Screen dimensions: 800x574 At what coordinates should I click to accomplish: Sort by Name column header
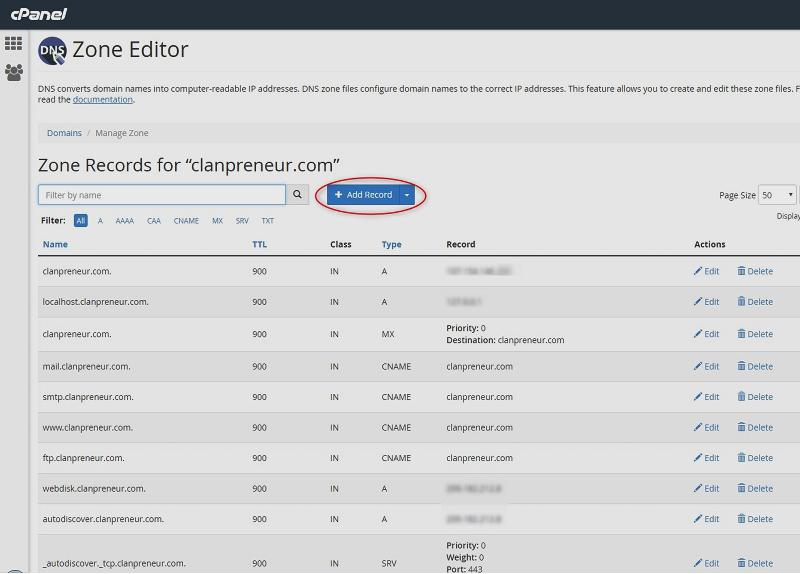[55, 244]
